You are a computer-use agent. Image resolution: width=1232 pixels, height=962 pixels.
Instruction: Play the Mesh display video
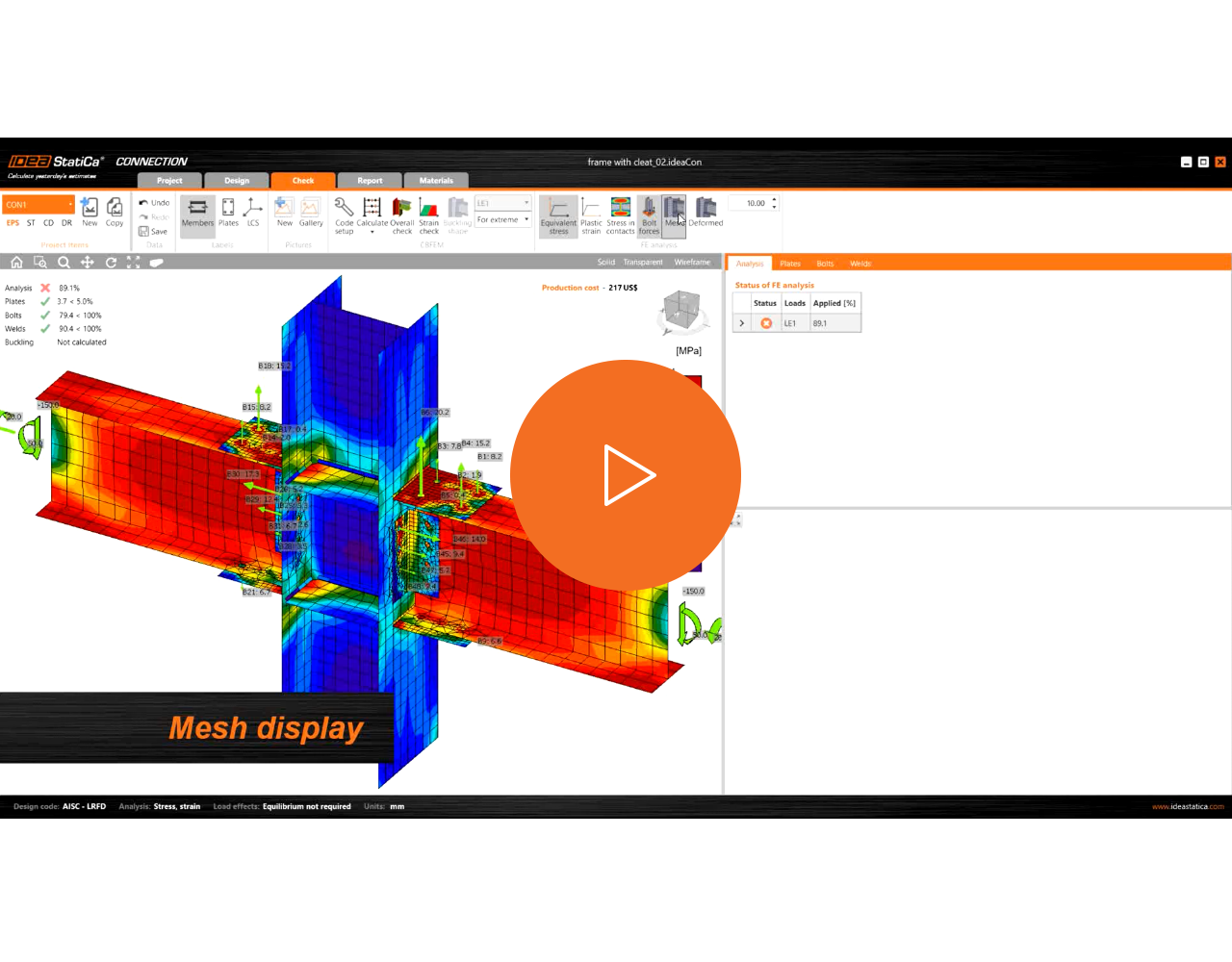[626, 475]
